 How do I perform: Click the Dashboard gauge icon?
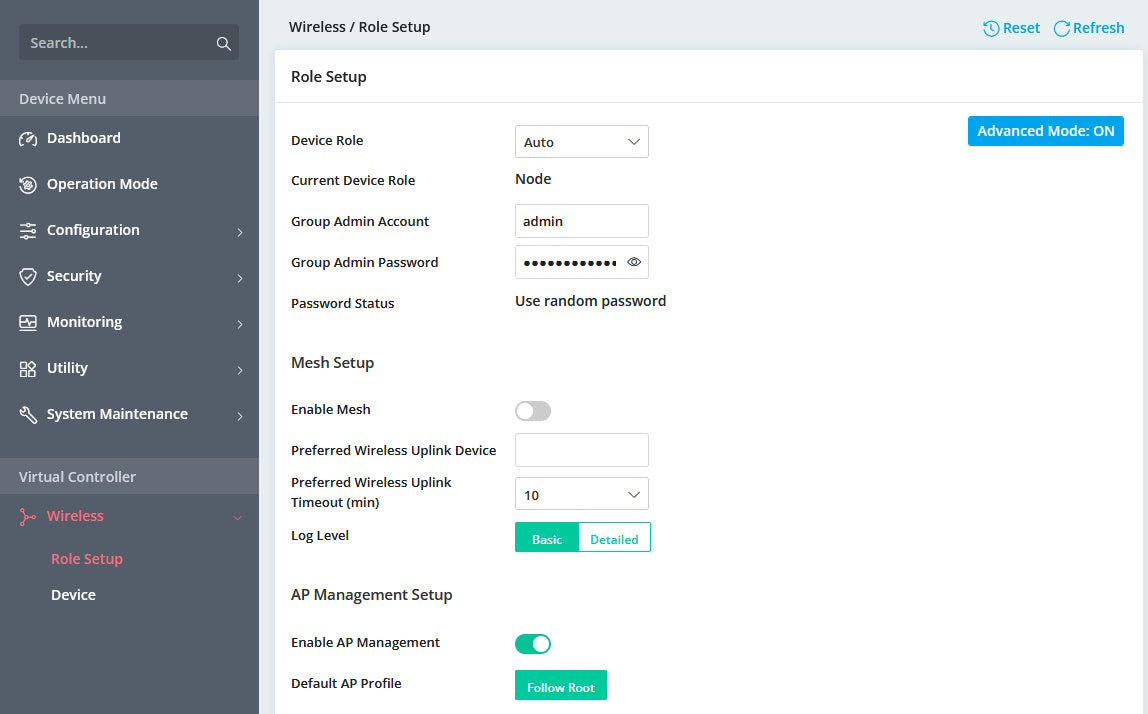click(x=28, y=139)
